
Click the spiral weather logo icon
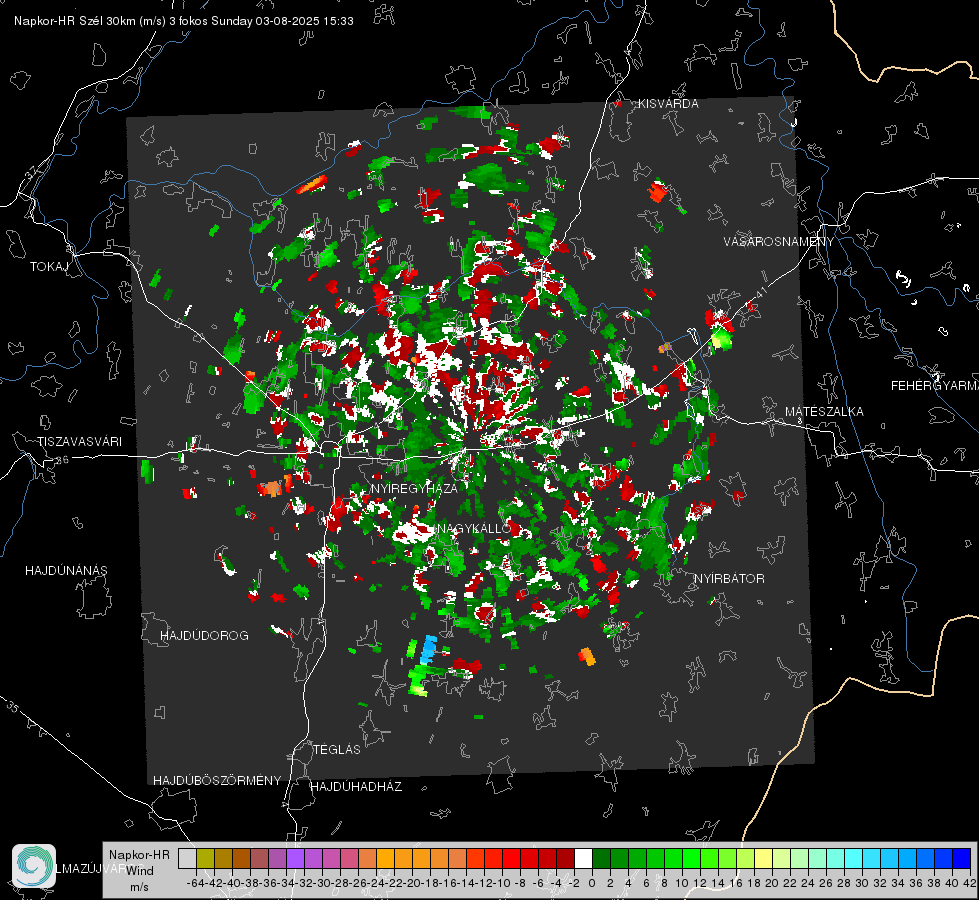tap(34, 866)
